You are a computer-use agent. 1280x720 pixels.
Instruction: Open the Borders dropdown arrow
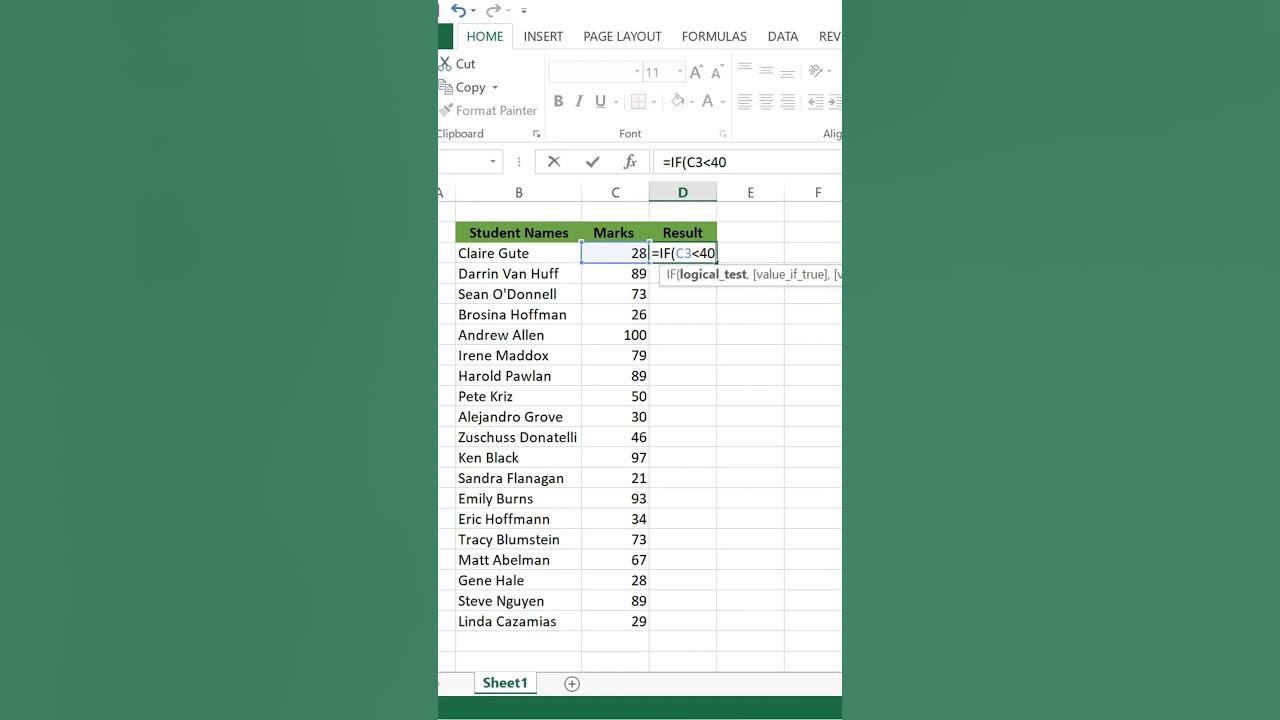coord(654,101)
